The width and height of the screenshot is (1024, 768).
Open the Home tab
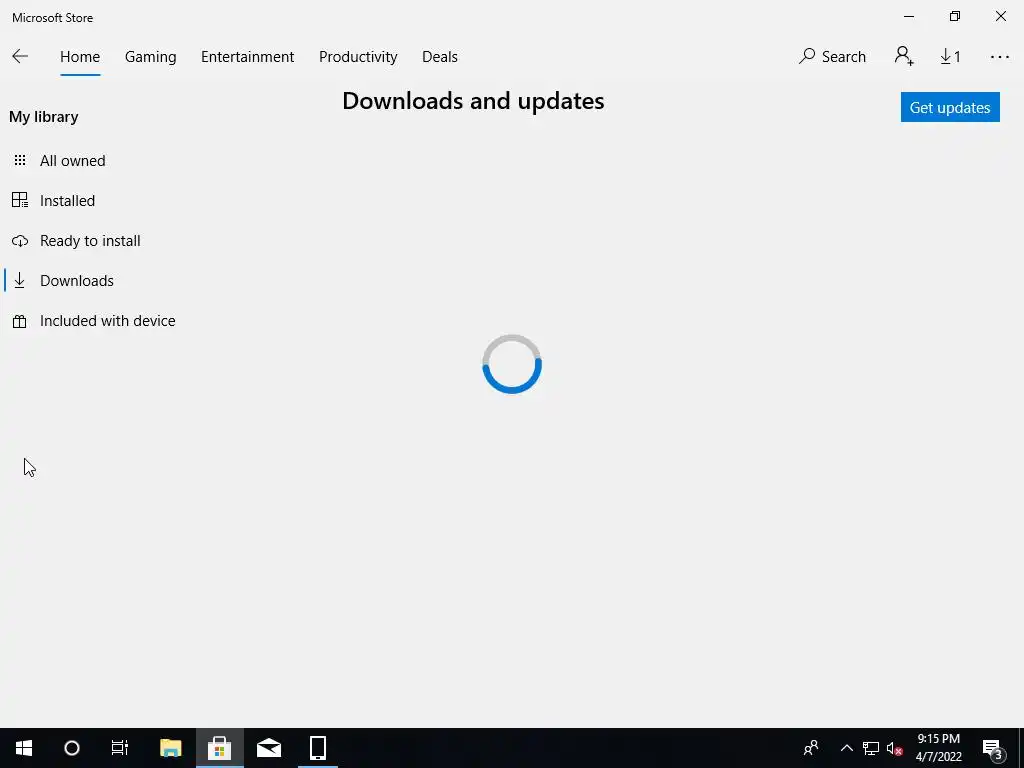(x=80, y=57)
